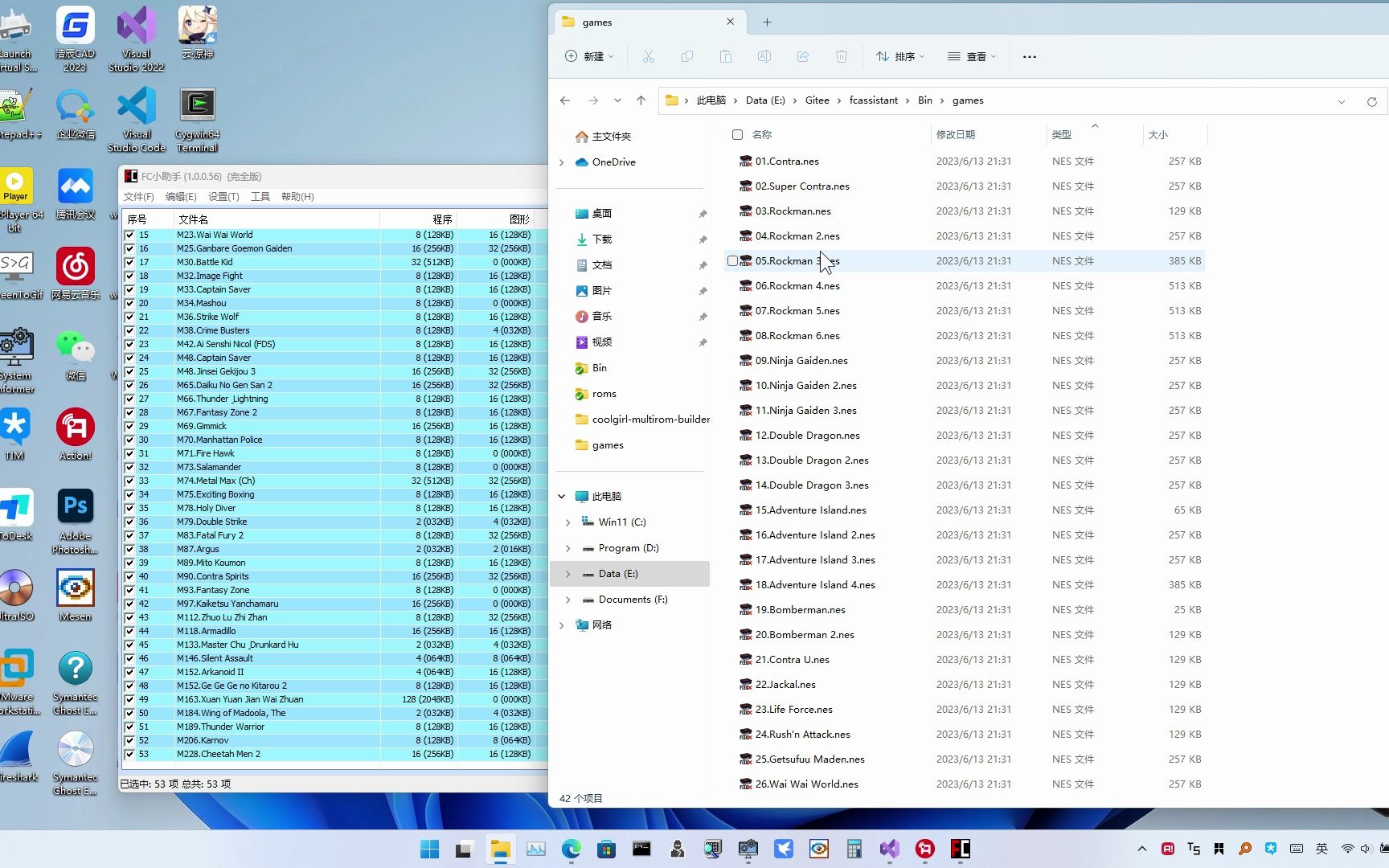Screen dimensions: 1389x868
Task: Open 编辑(E) menu in FC小助手
Action: [181, 197]
